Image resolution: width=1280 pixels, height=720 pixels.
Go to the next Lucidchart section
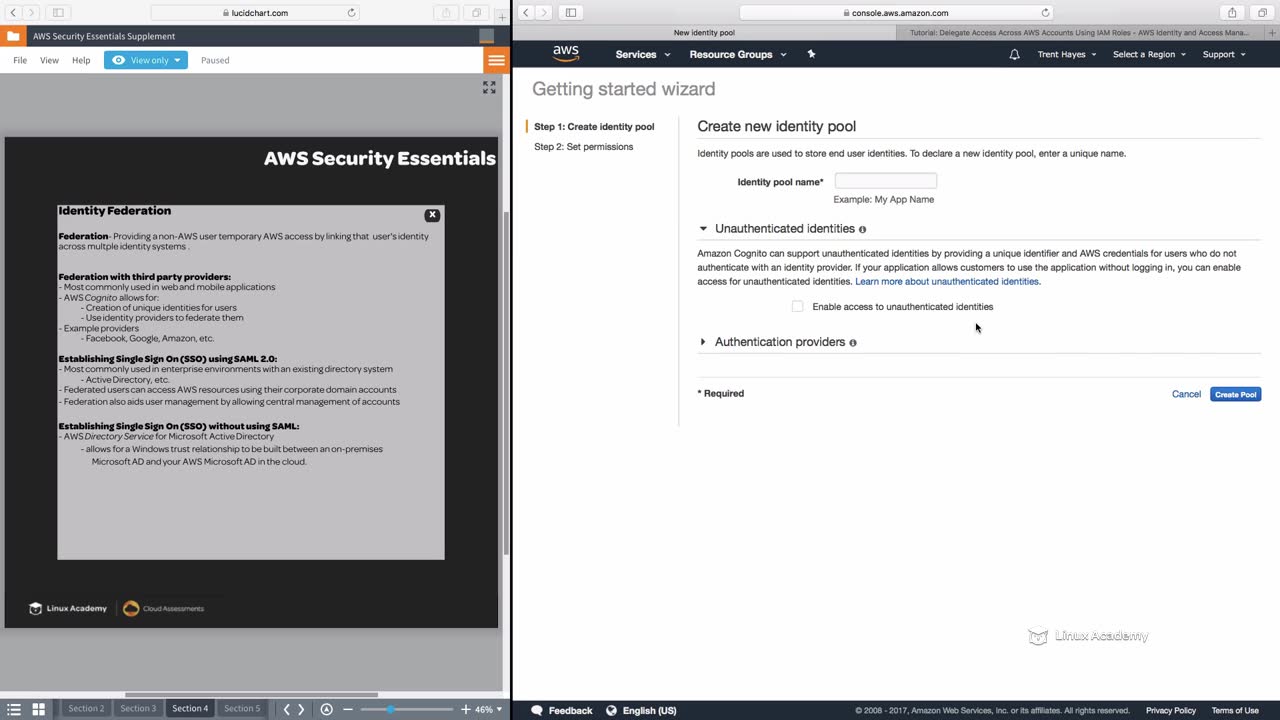pos(301,709)
